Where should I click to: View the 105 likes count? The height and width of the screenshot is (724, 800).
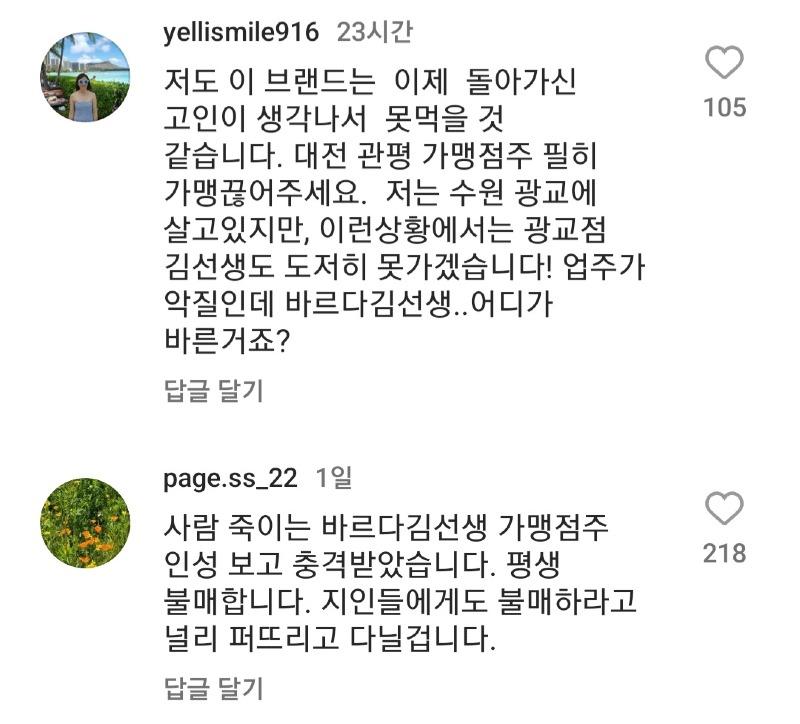tap(724, 108)
